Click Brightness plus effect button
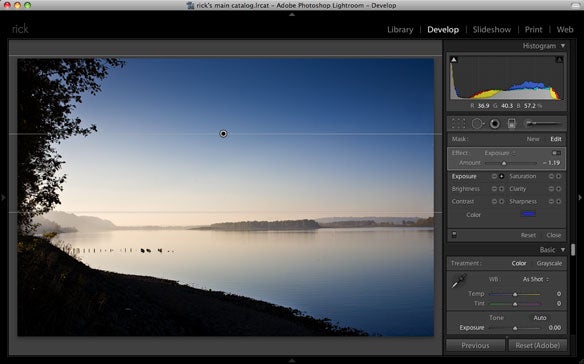Viewport: 584px width, 364px height. click(502, 189)
